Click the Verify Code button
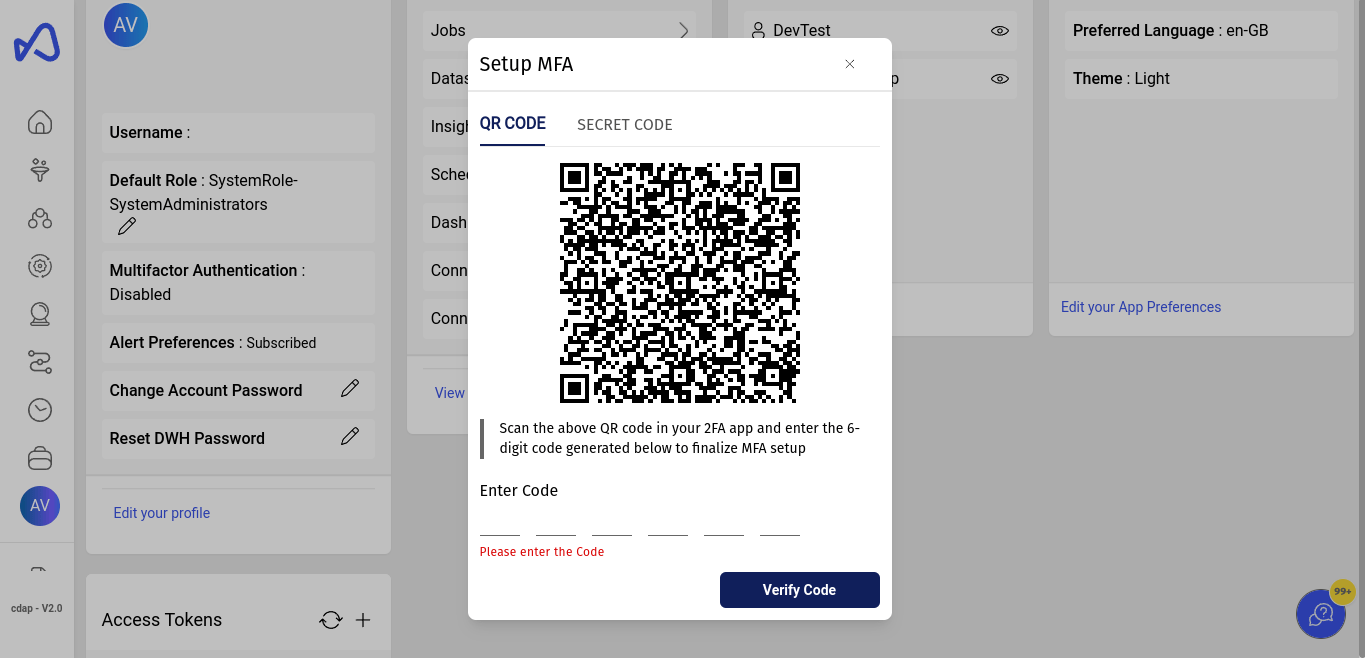 (800, 590)
